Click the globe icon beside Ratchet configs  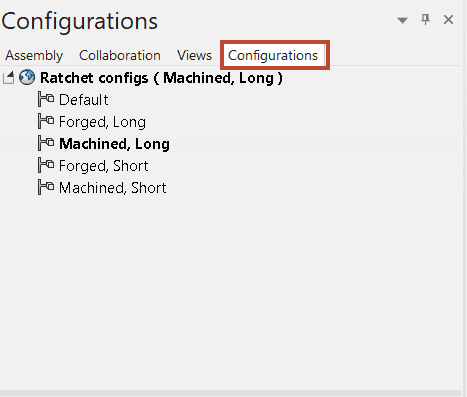[27, 77]
